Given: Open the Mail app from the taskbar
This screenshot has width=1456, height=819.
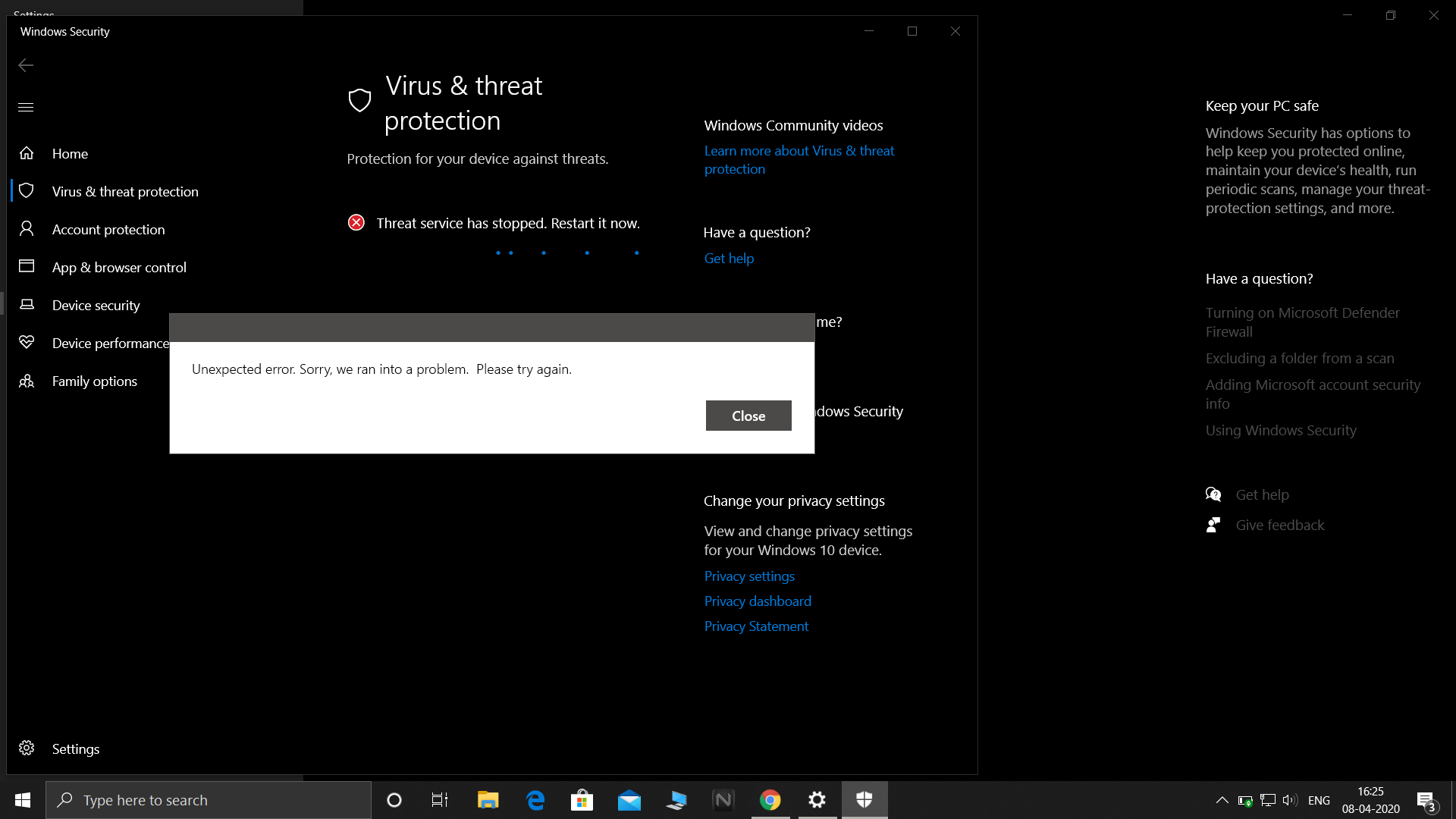Looking at the screenshot, I should click(629, 800).
